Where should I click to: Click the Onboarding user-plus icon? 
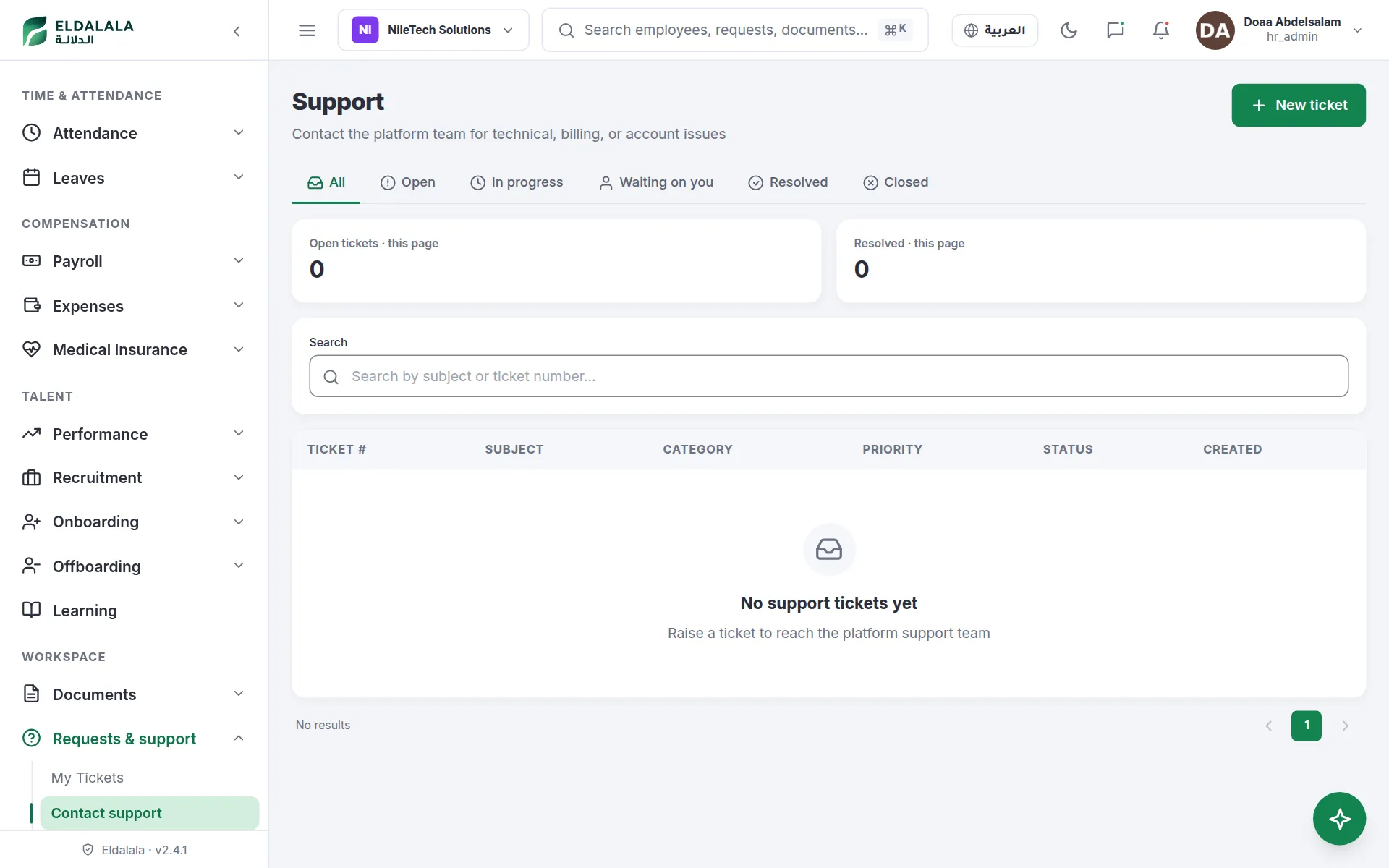[x=31, y=522]
